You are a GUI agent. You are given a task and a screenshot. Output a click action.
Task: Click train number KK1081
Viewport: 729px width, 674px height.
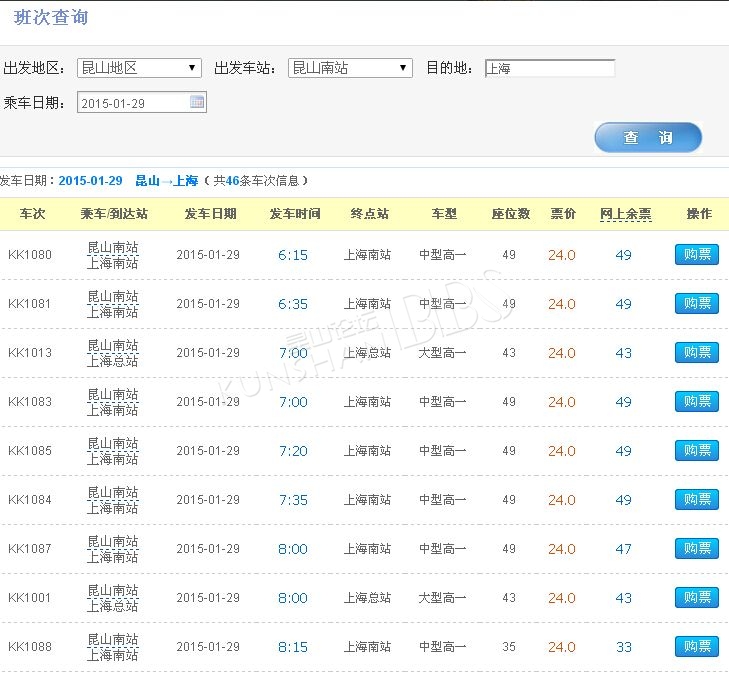point(30,304)
